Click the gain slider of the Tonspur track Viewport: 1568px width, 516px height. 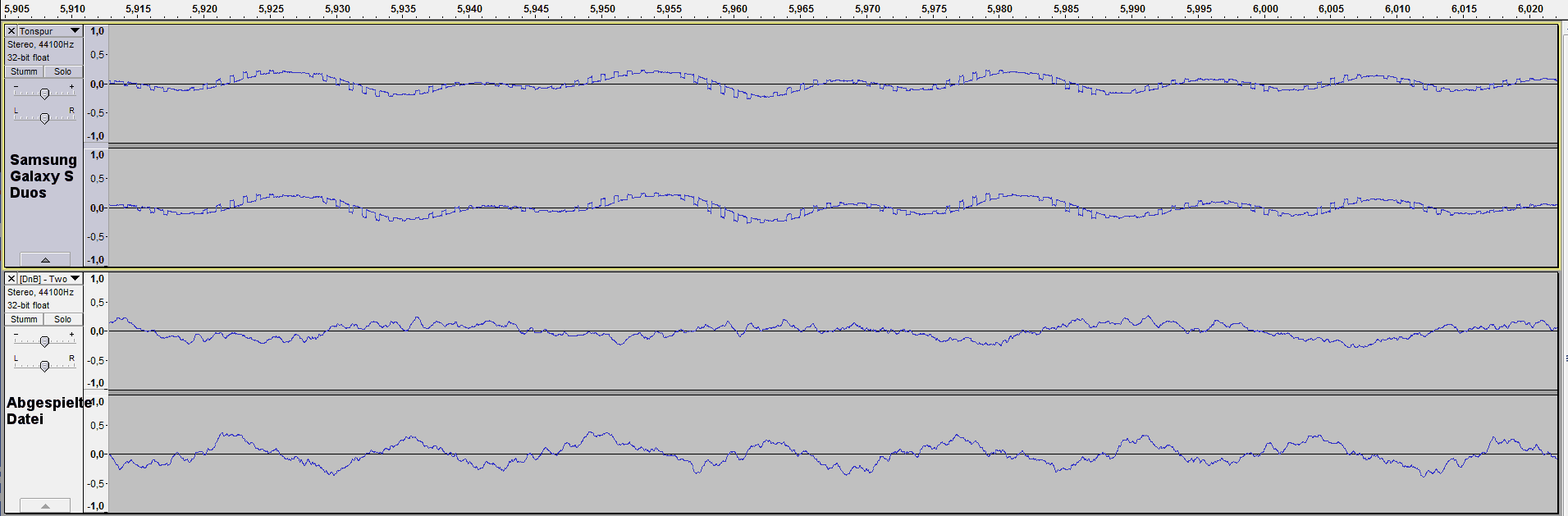point(44,94)
